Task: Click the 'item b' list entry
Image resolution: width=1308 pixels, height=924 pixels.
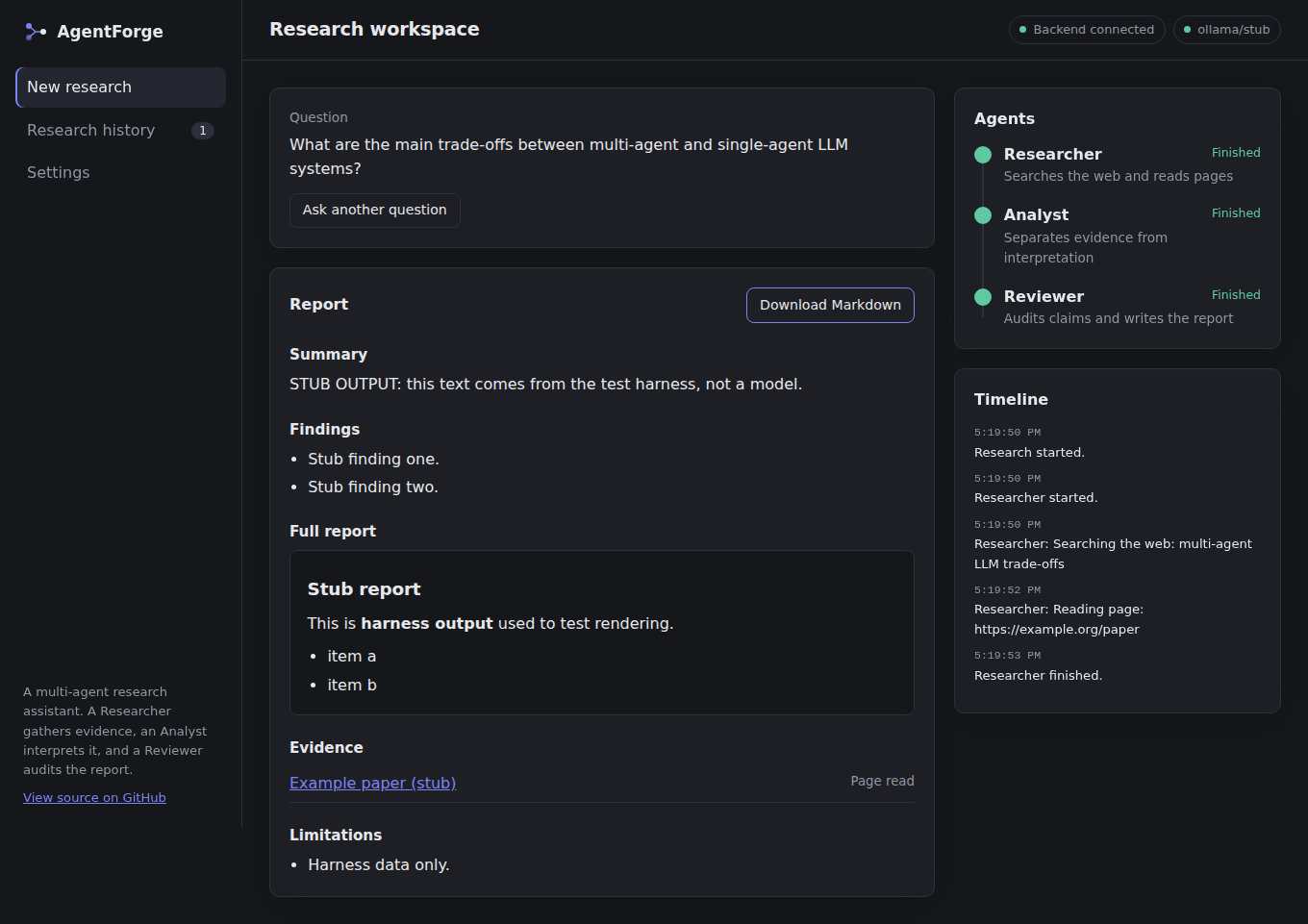Action: (352, 685)
